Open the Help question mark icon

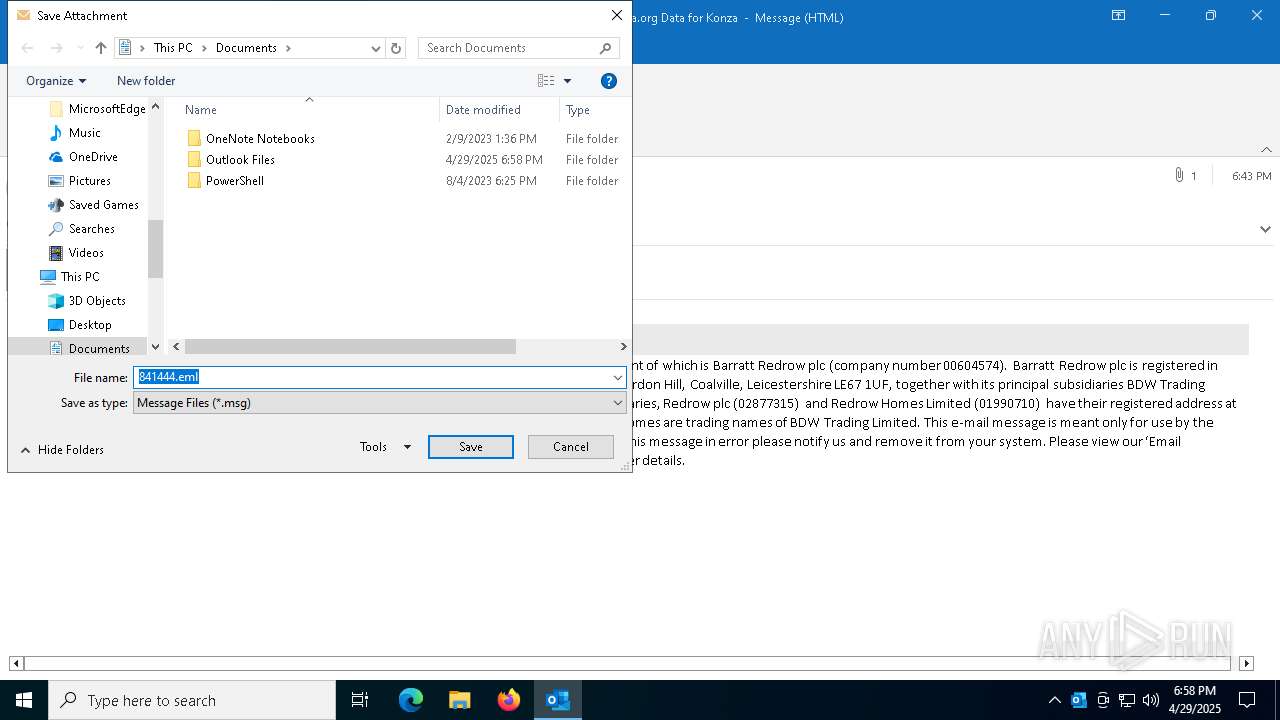click(609, 81)
